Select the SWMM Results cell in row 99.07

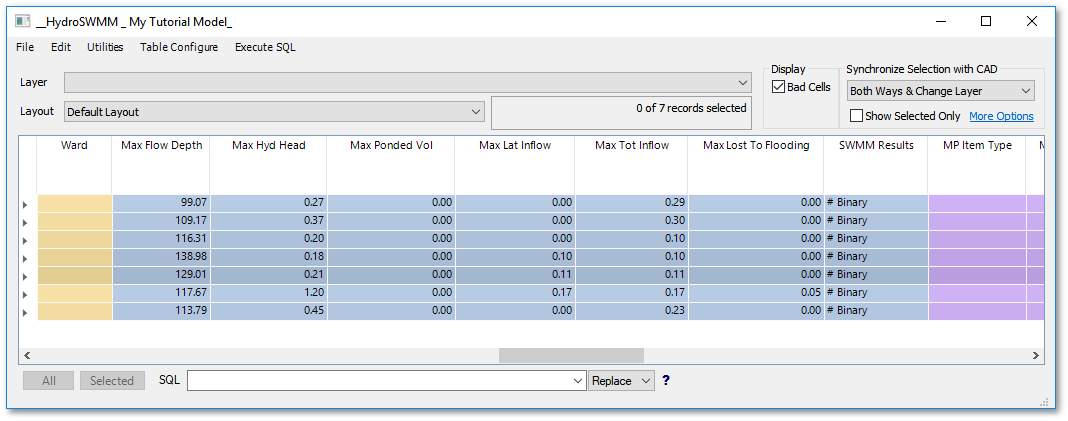[876, 203]
